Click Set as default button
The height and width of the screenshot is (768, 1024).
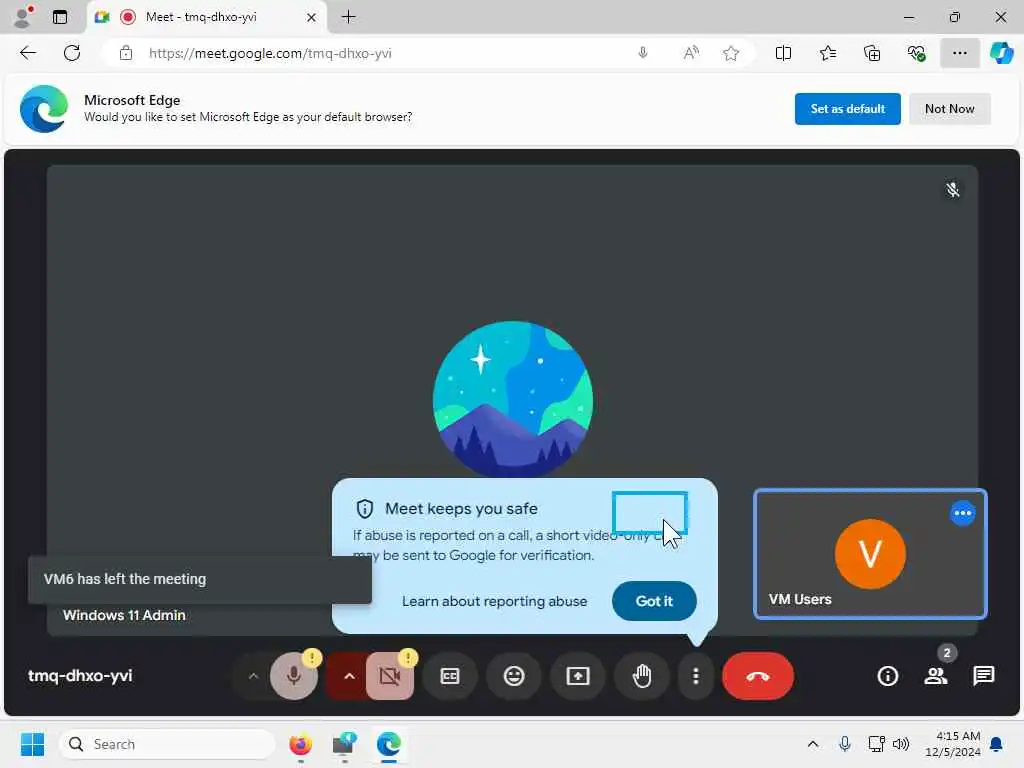coord(848,109)
